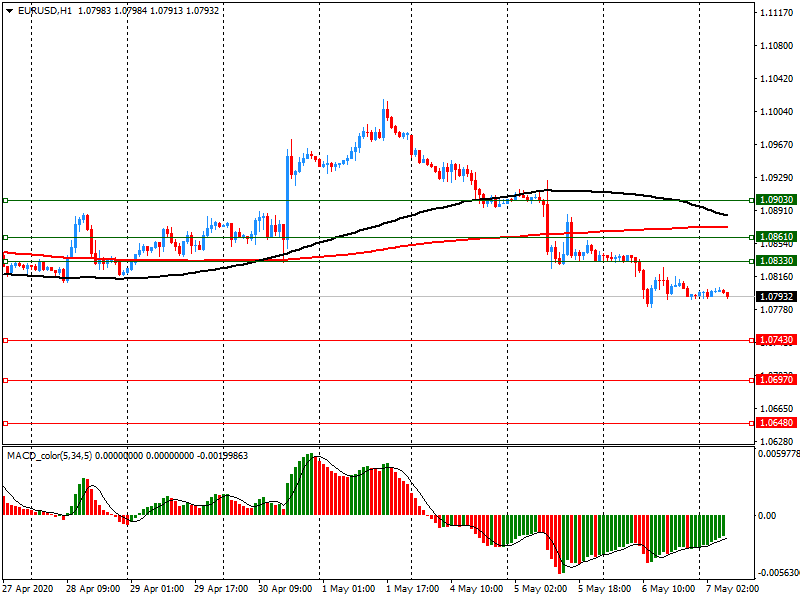The height and width of the screenshot is (600, 800).
Task: Grab left handle of the 1.08330 green line
Action: 6,261
